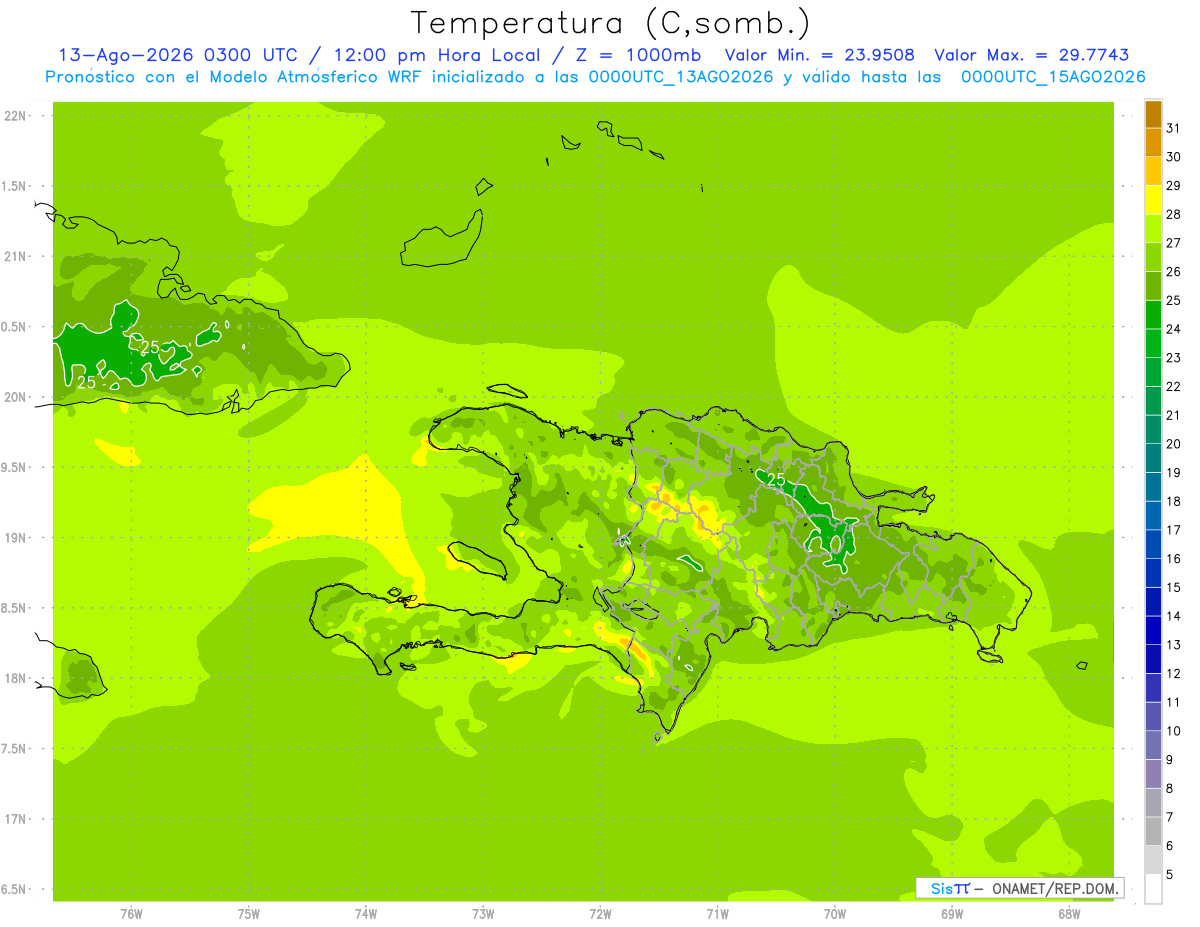The width and height of the screenshot is (1200, 927).
Task: Select the '22' value on the color scale
Action: click(1174, 386)
